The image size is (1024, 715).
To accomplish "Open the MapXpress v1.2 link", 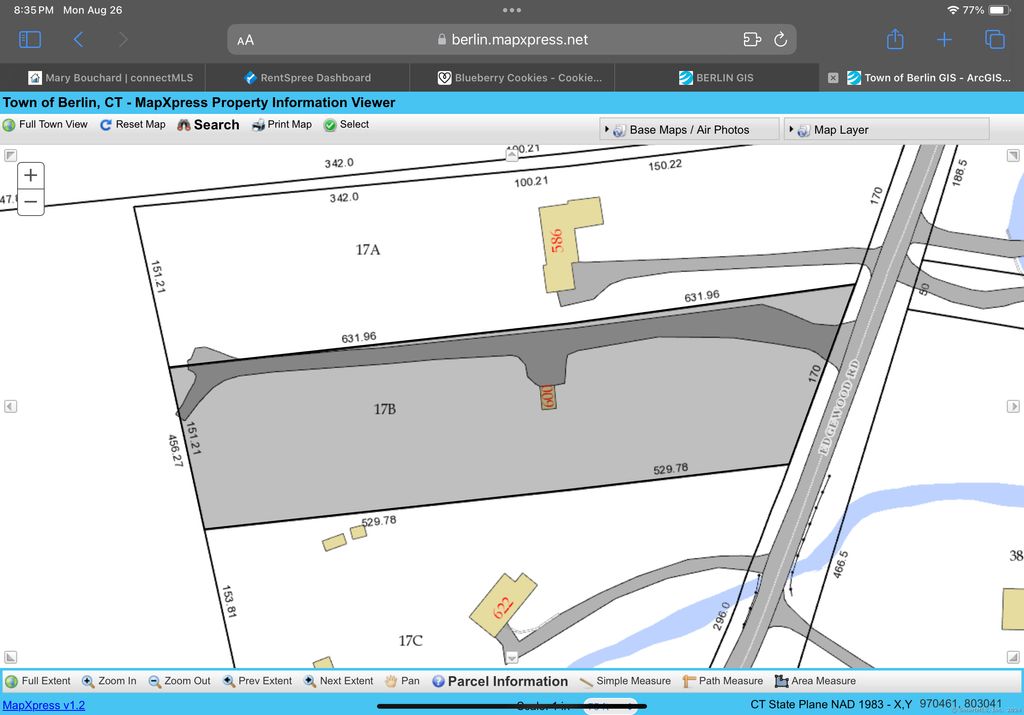I will (x=43, y=705).
